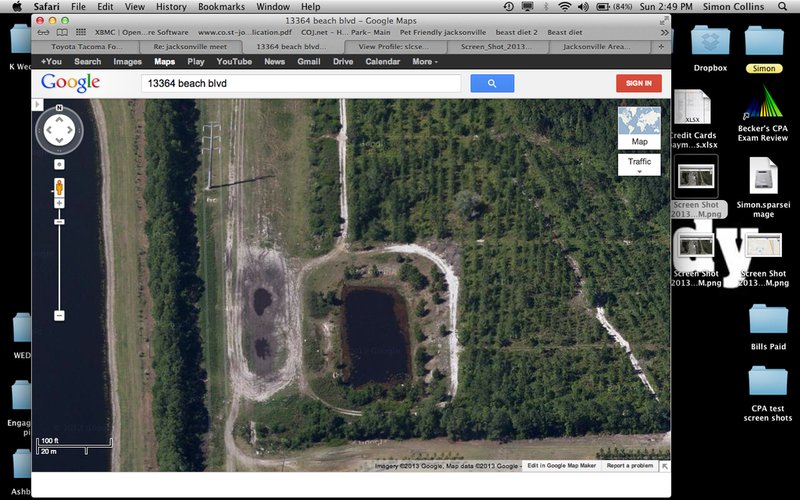Click the blue magnifier search button
Image resolution: width=800 pixels, height=500 pixels.
[x=492, y=83]
